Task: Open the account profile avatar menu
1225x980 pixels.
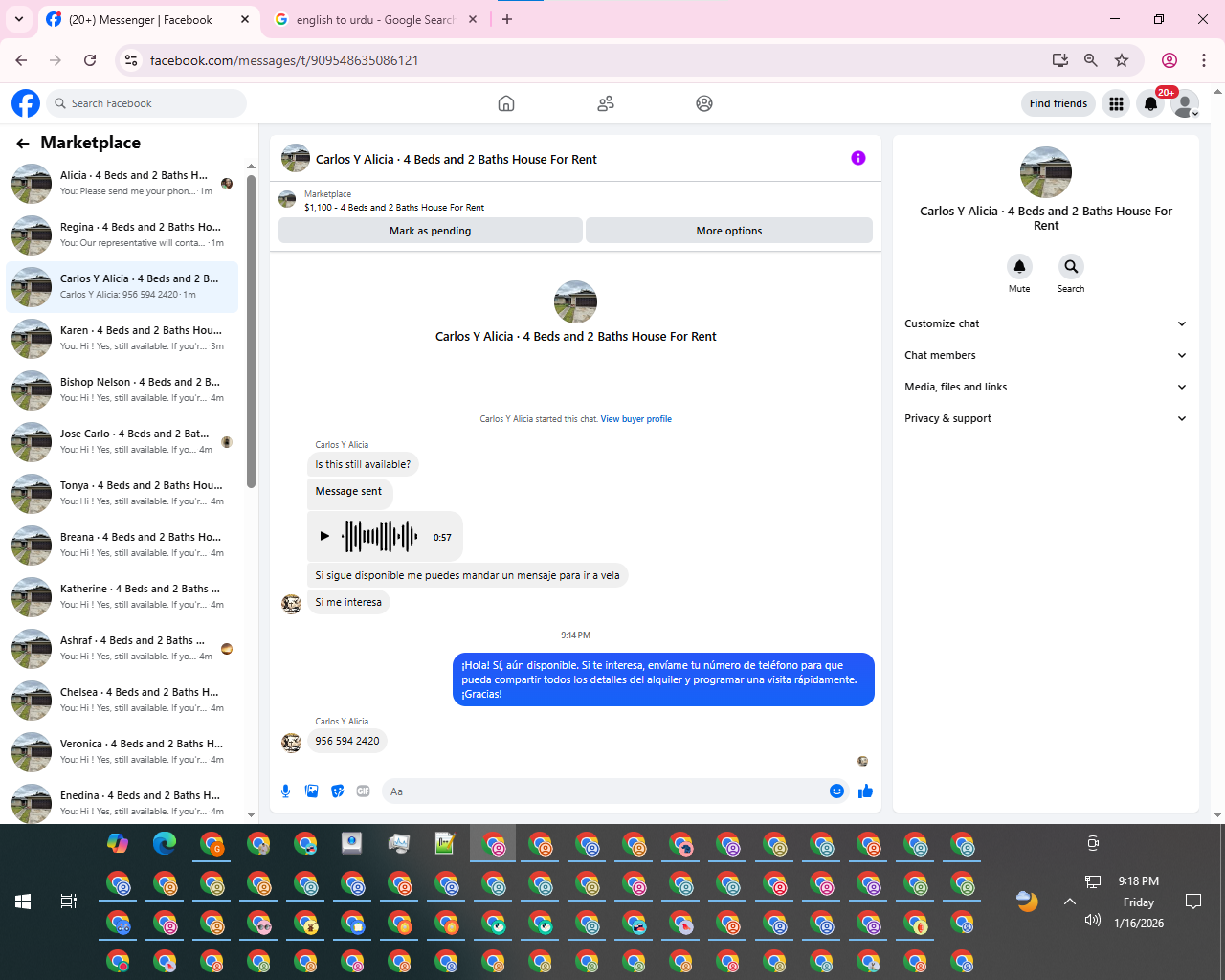Action: coord(1185,103)
